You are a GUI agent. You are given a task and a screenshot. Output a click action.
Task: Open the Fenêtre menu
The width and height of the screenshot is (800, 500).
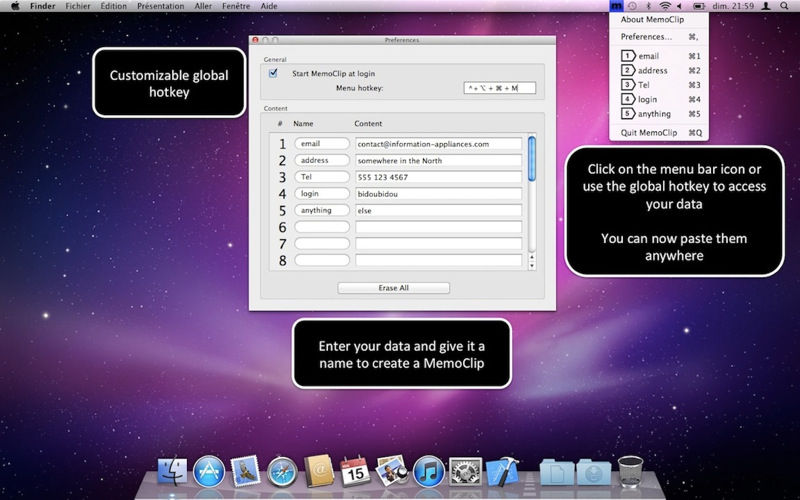[236, 6]
